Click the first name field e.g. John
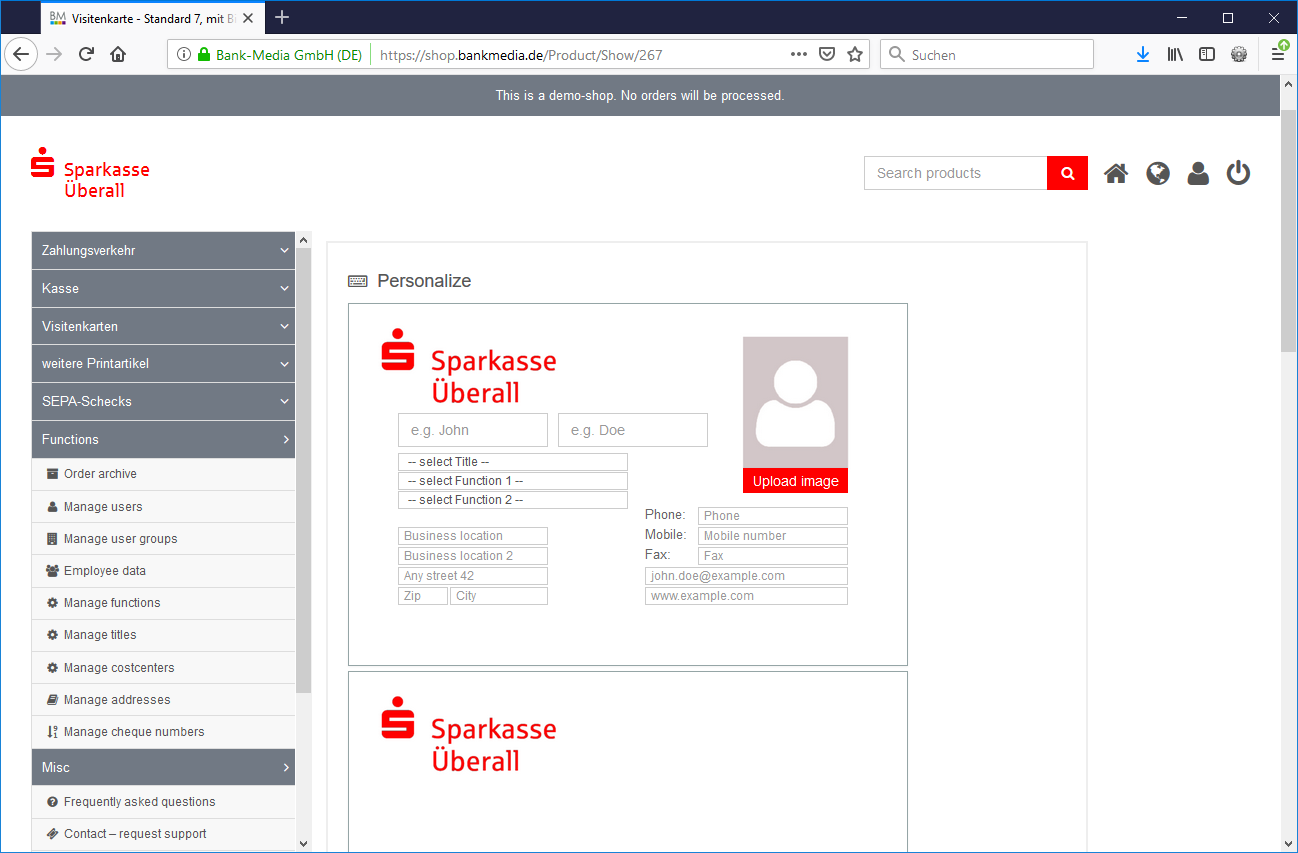1298x853 pixels. tap(473, 430)
